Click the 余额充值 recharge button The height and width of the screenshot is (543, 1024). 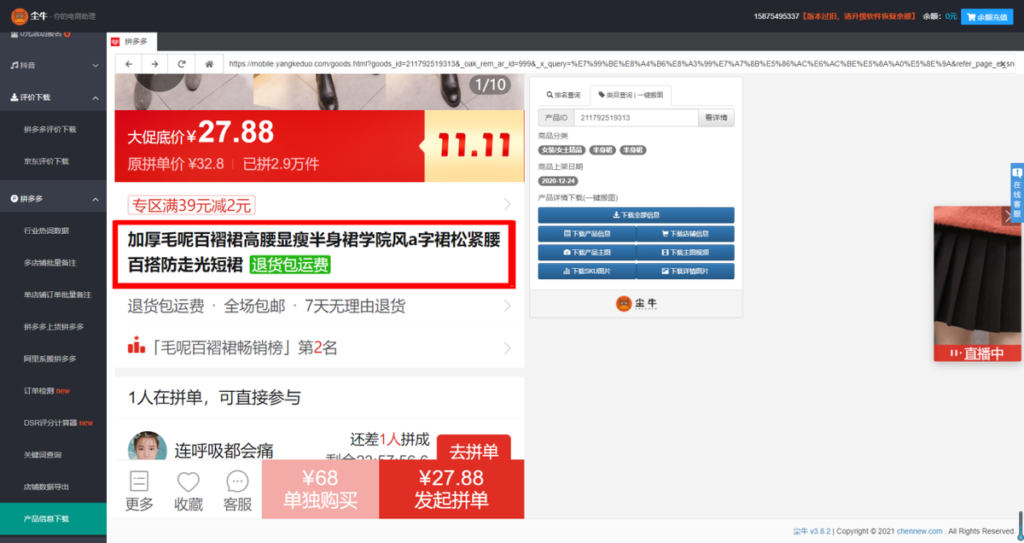click(987, 17)
